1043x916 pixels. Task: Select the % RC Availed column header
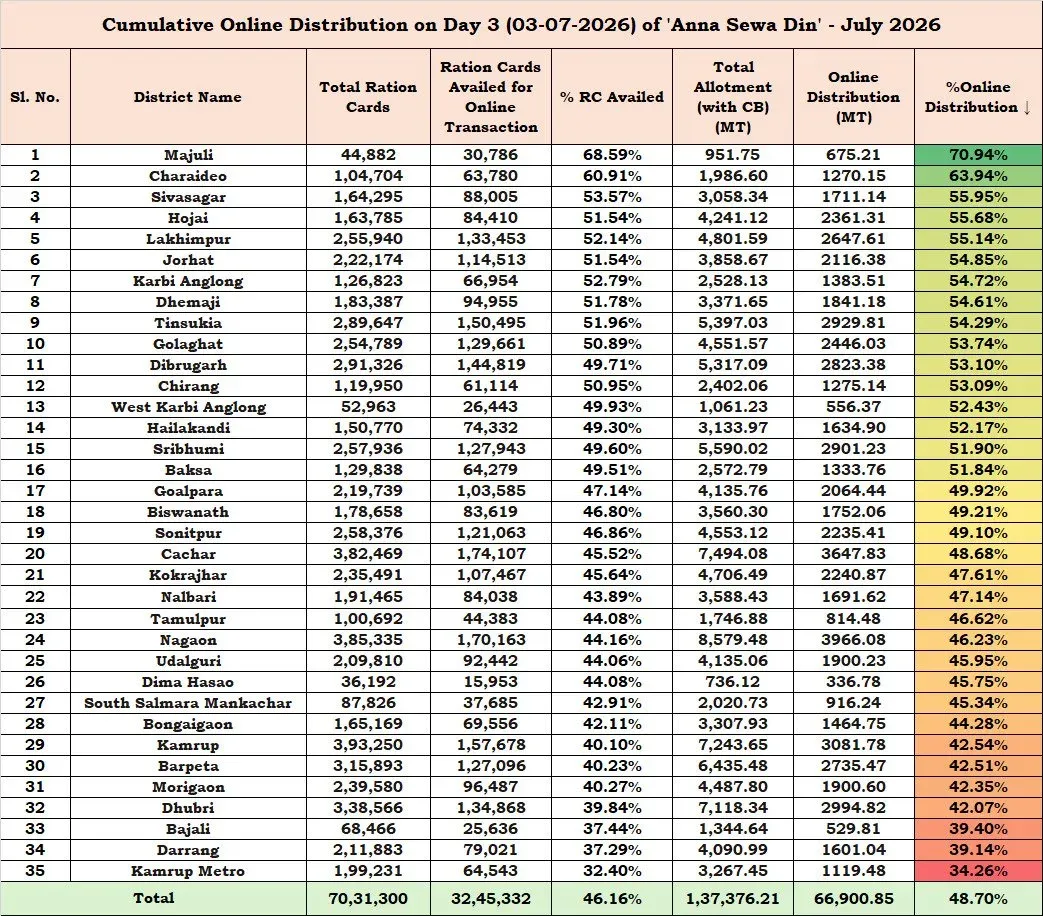612,96
